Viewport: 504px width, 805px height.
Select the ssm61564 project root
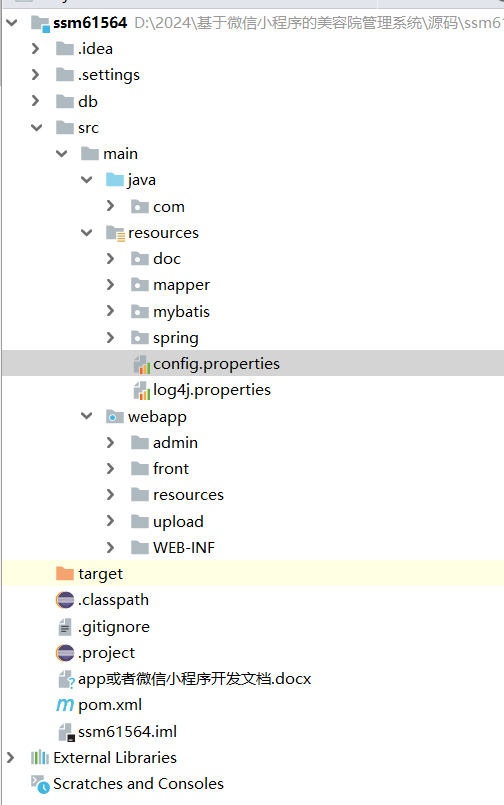[x=90, y=23]
